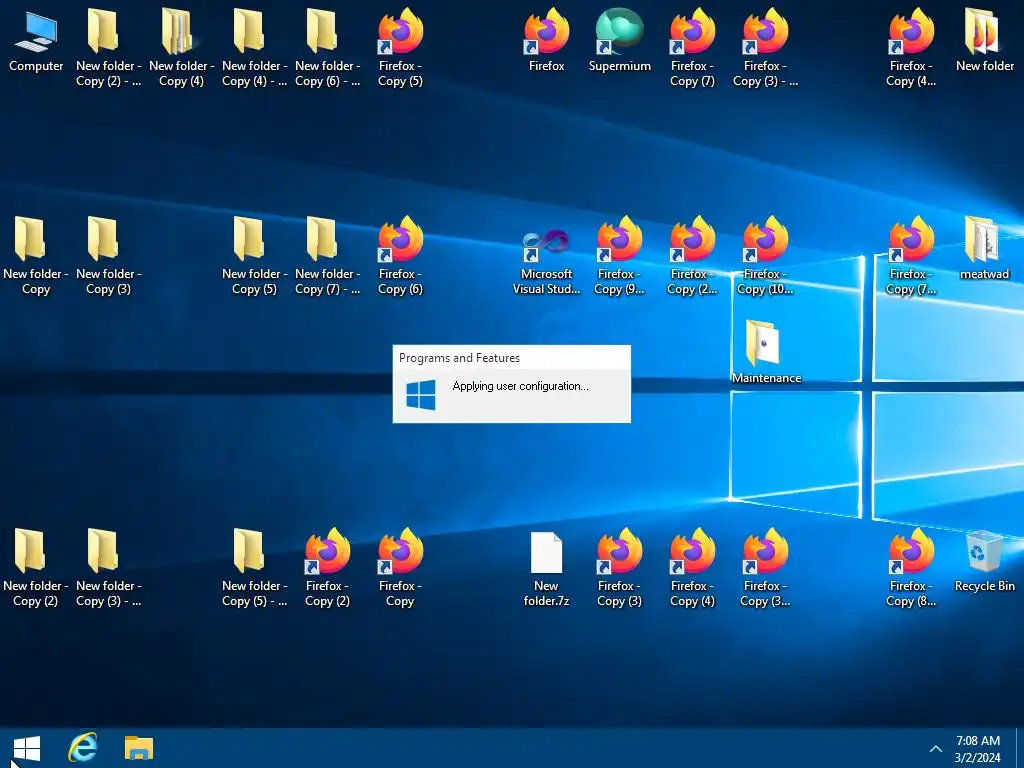Select shortcut labeled Firefox - Copy (4...
The width and height of the screenshot is (1024, 768).
911,49
